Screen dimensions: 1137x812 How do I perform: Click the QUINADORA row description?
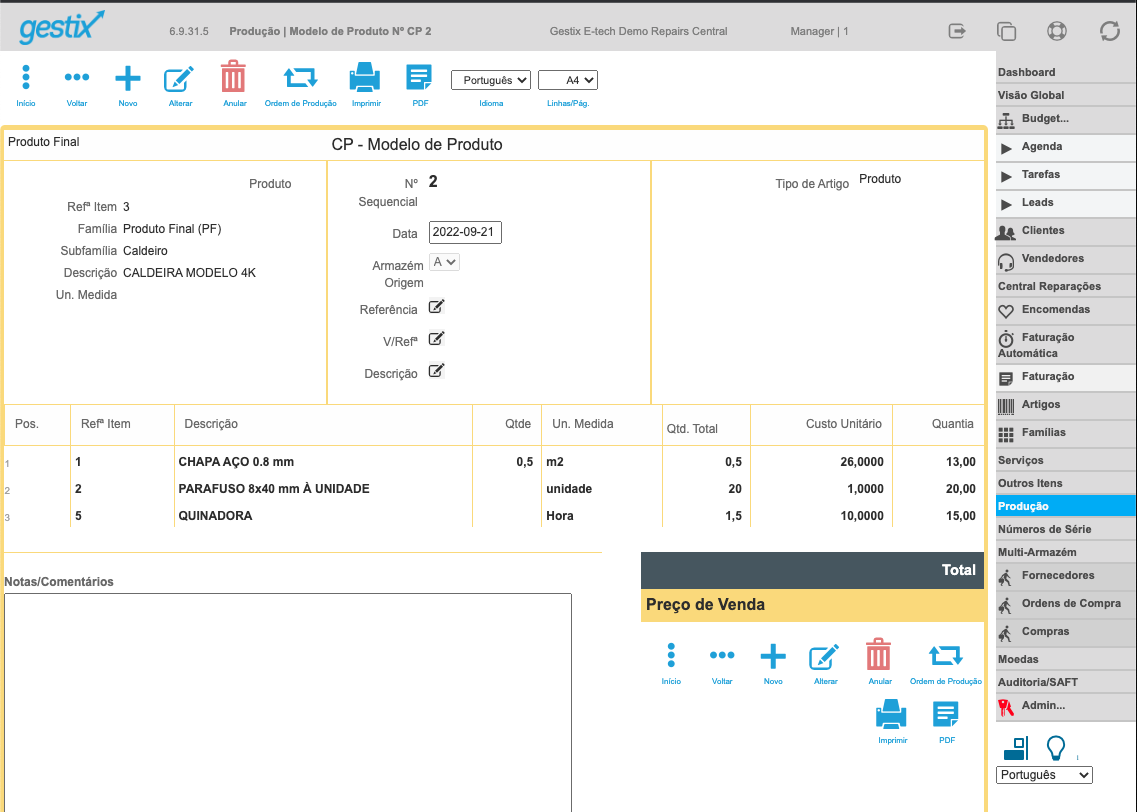pyautogui.click(x=215, y=515)
